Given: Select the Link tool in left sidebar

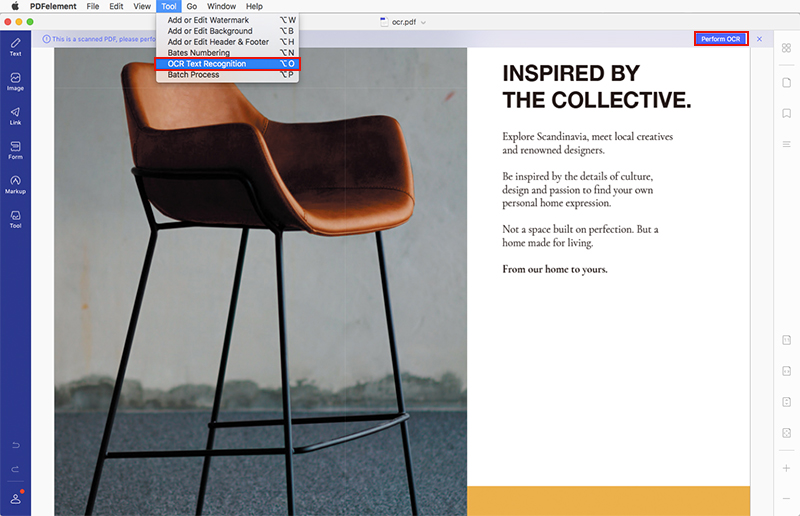Looking at the screenshot, I should click(15, 115).
